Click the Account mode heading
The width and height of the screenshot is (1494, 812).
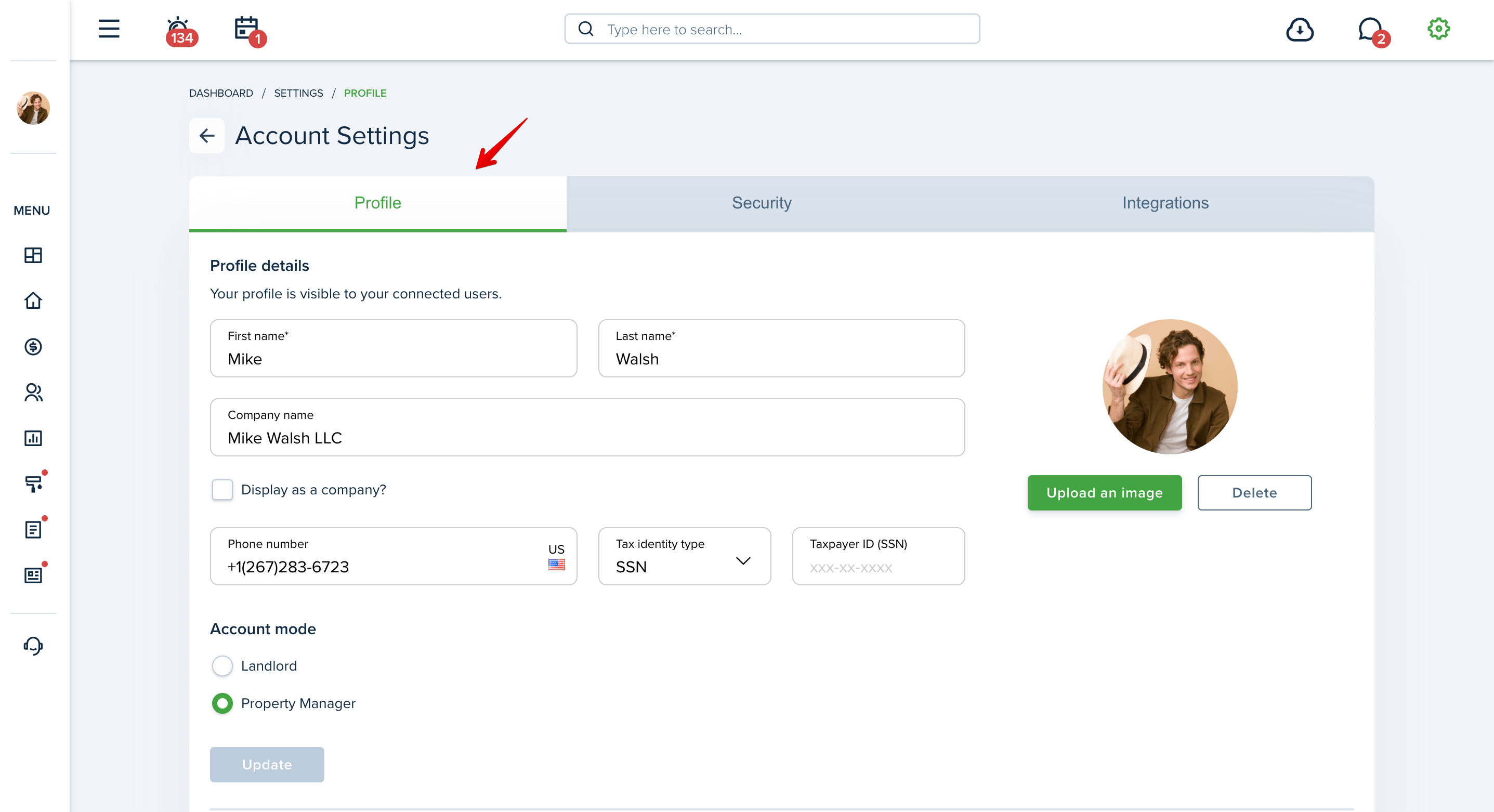[263, 630]
